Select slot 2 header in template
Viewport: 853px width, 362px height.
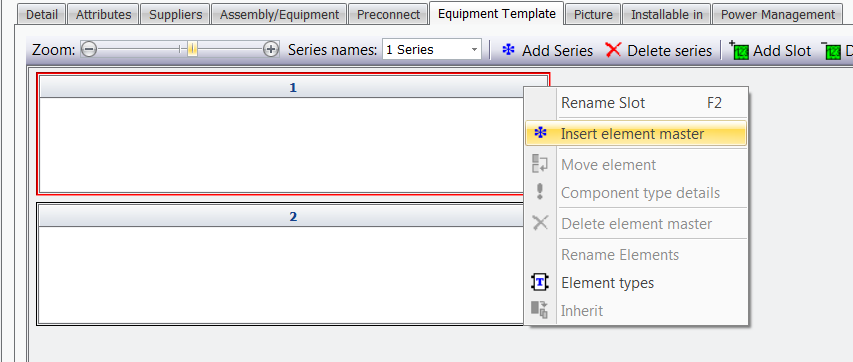(293, 217)
